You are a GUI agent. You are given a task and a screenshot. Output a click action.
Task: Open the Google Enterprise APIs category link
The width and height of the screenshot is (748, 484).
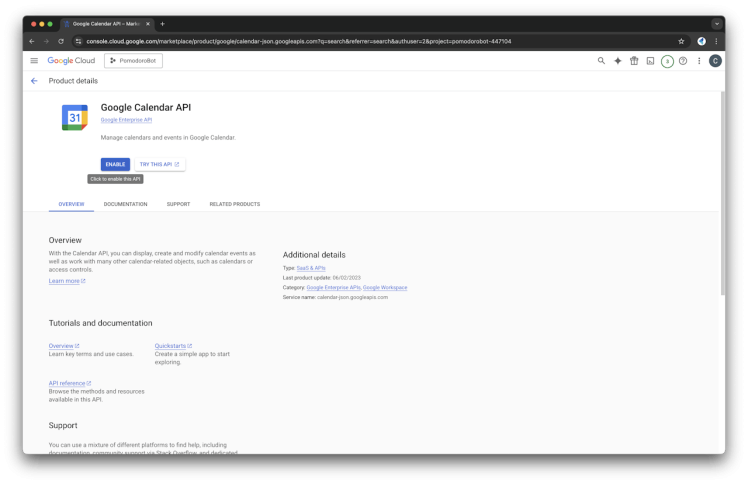[x=333, y=287]
